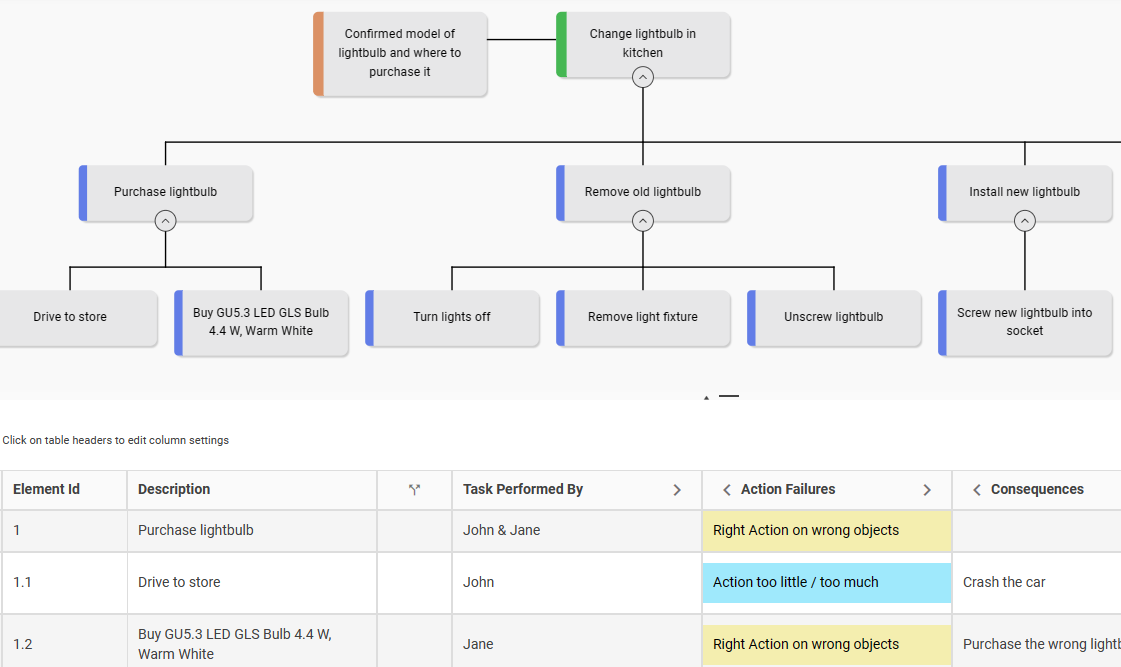Click left arrow in Consequences header
The width and height of the screenshot is (1121, 667).
[x=977, y=490]
